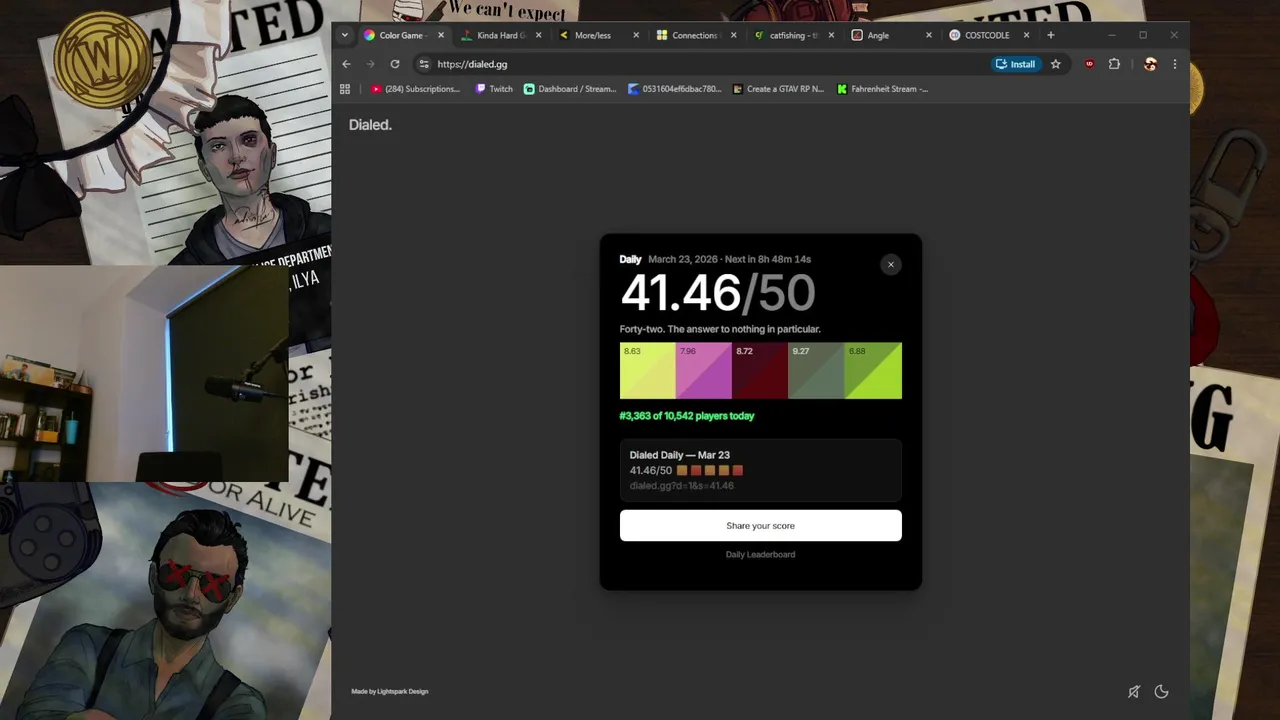This screenshot has width=1280, height=720.
Task: Open a new browser tab
Action: 1050,35
